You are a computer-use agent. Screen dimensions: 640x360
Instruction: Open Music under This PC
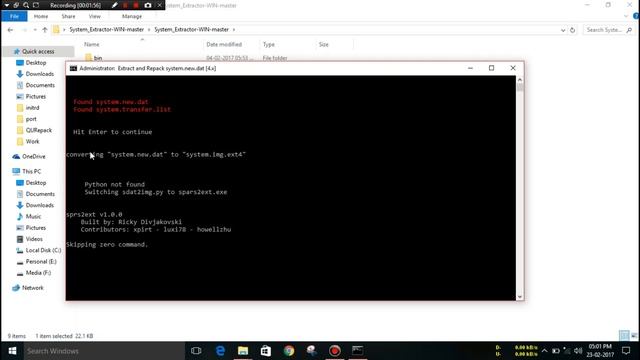(33, 217)
